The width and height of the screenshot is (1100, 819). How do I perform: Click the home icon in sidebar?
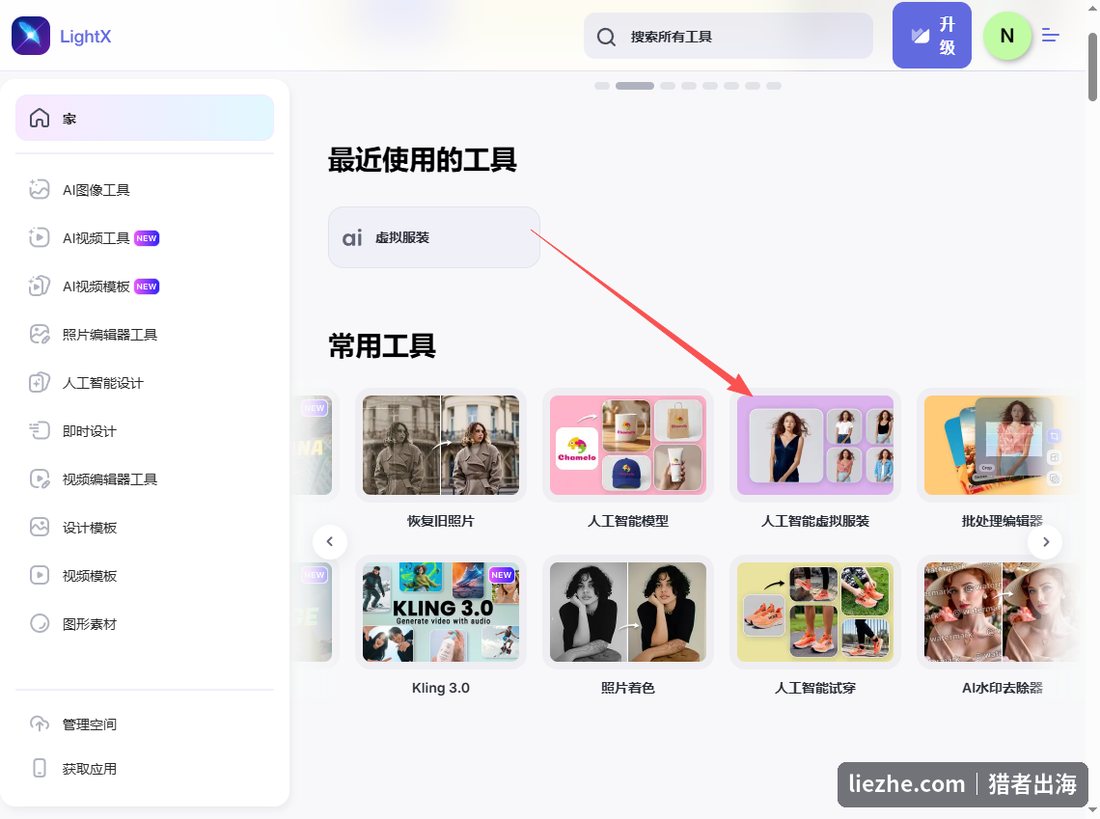(39, 118)
